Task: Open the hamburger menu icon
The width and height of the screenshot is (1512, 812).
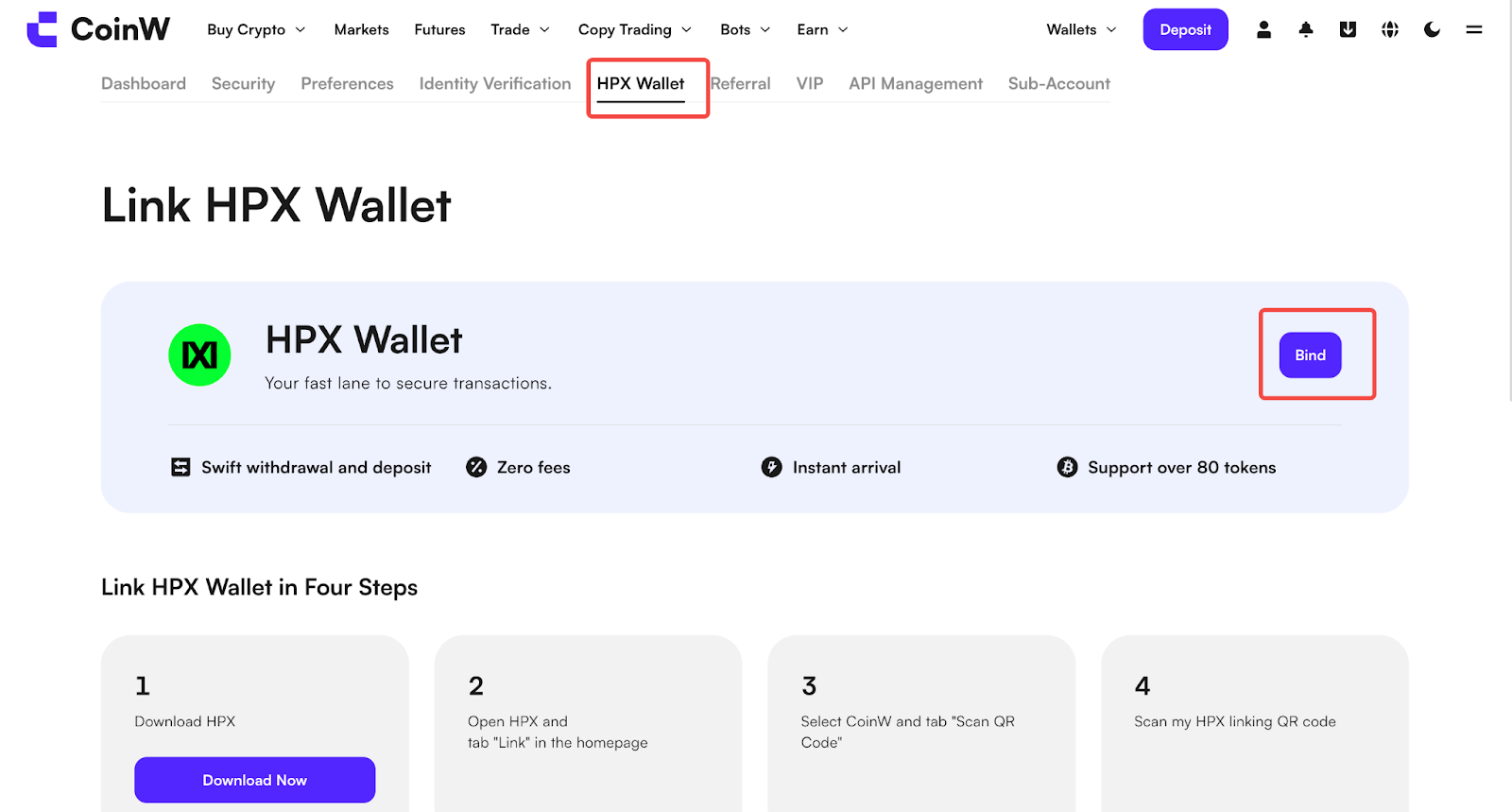Action: 1474,29
